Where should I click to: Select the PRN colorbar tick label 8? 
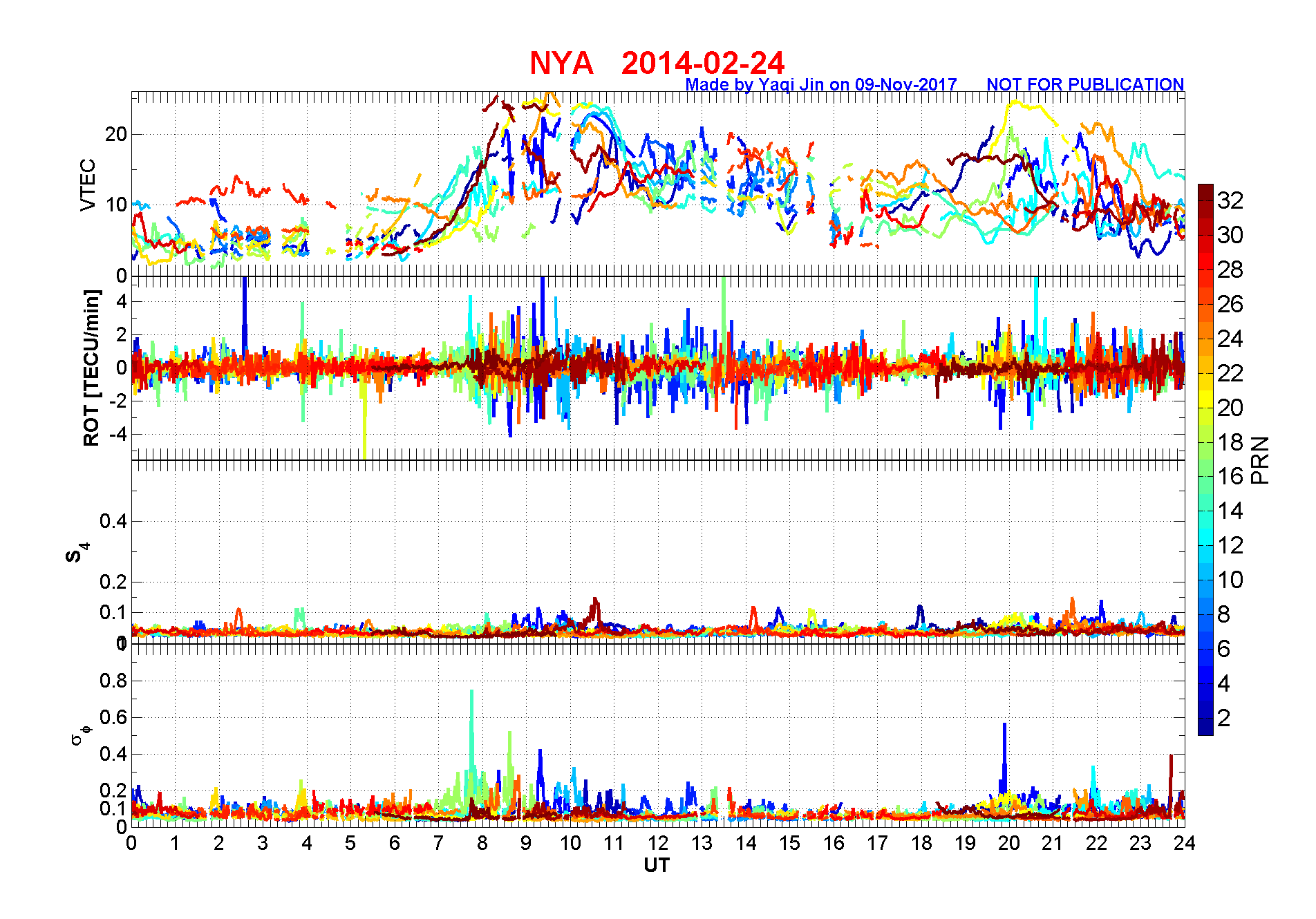1224,614
